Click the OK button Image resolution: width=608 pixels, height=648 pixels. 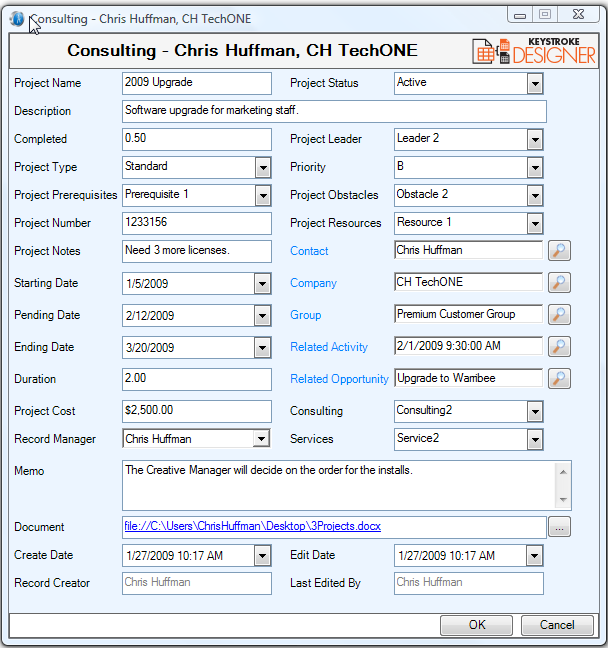point(477,625)
